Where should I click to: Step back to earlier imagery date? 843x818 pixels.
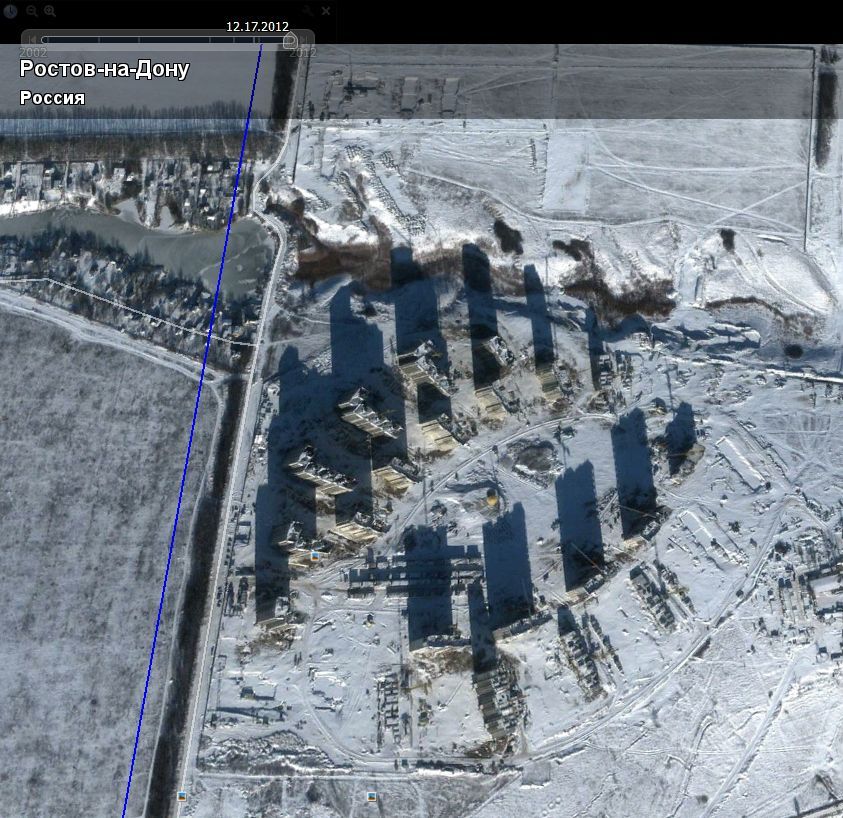(x=32, y=40)
